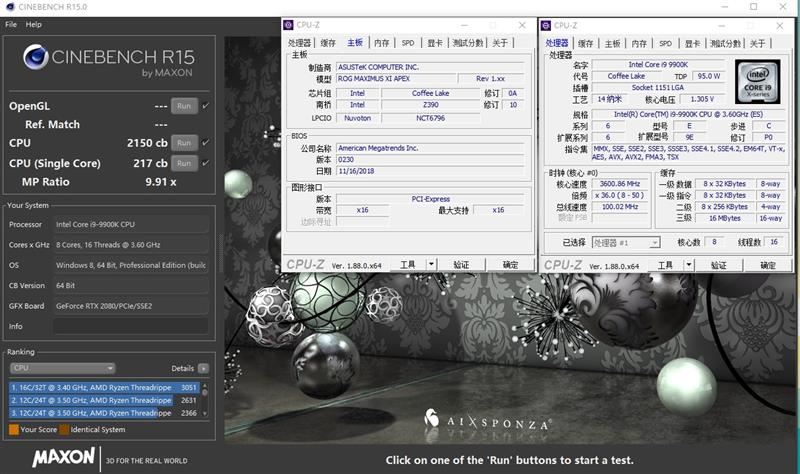
Task: Click the Identical System color swatch
Action: [x=64, y=430]
